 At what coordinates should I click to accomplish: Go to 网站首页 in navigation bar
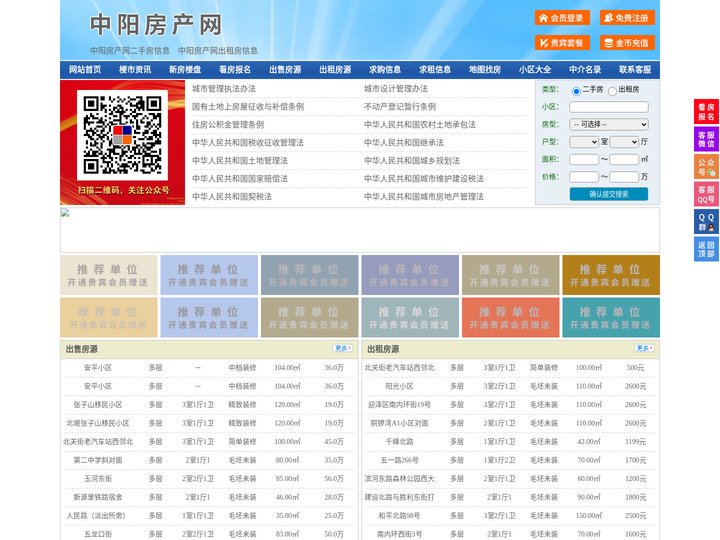click(x=85, y=70)
